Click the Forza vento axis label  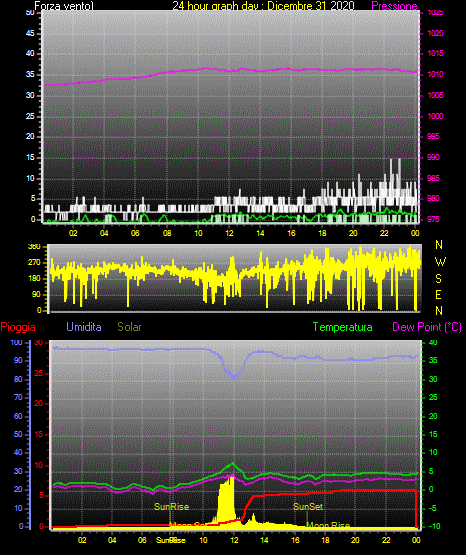tap(64, 6)
